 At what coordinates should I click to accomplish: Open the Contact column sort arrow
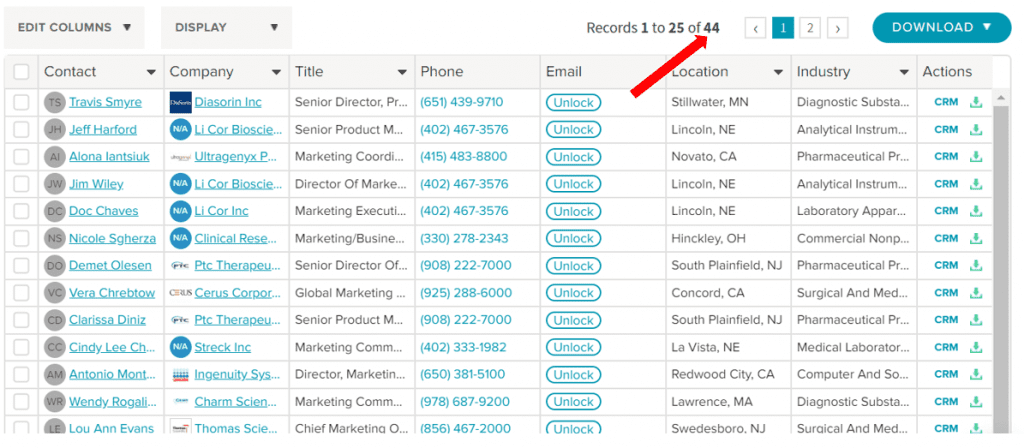[x=152, y=72]
